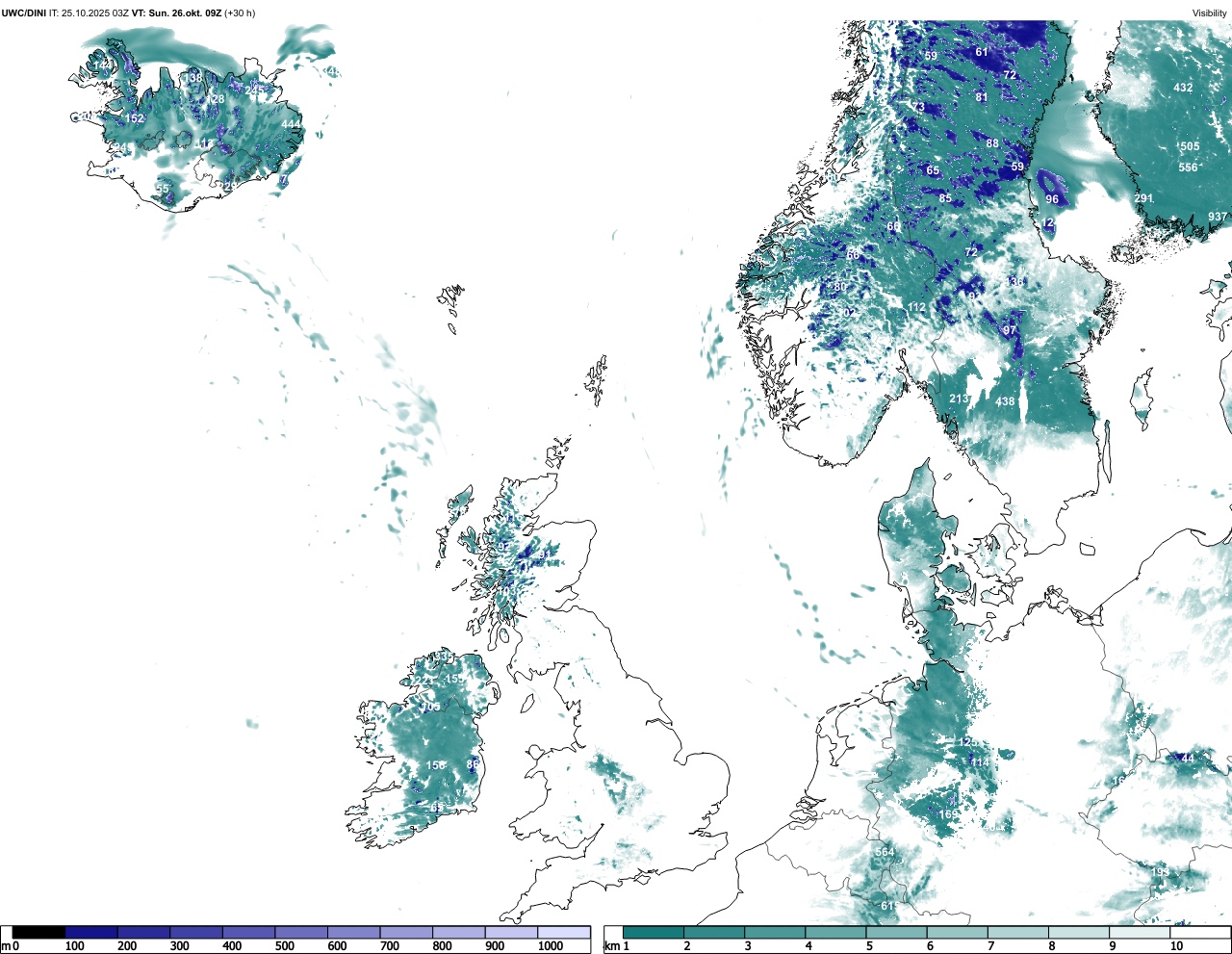This screenshot has width=1232, height=954.
Task: Click the 6–7 km legend swatch
Action: pyautogui.click(x=957, y=932)
